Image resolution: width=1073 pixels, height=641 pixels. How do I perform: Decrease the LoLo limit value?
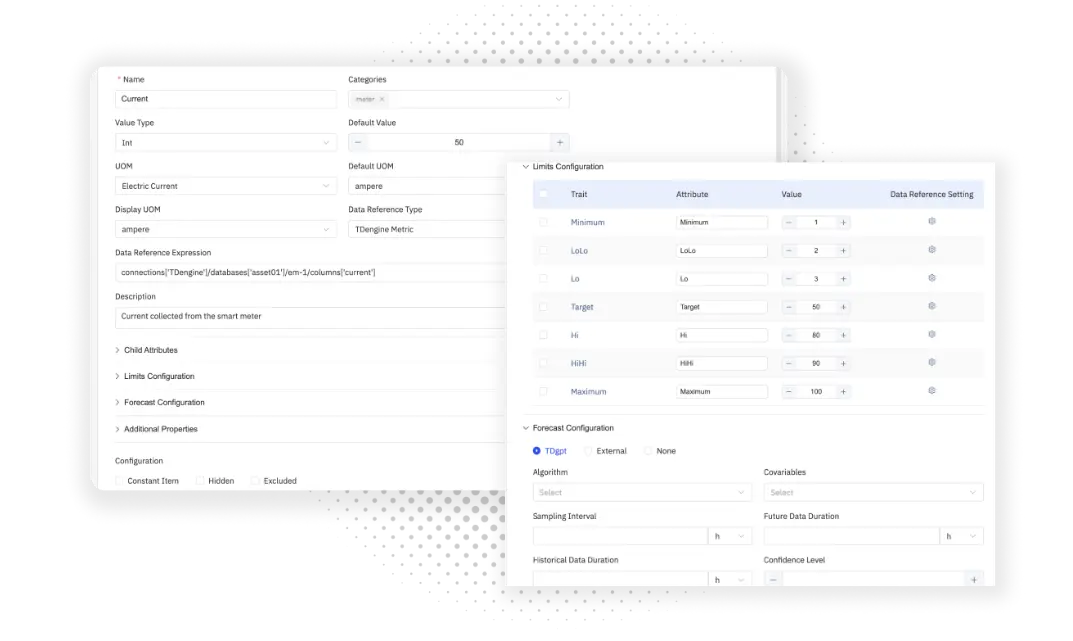788,250
